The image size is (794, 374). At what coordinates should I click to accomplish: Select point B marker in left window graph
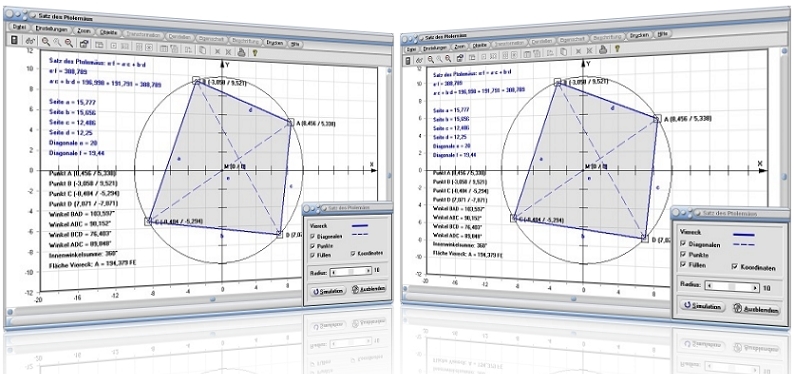coord(197,80)
